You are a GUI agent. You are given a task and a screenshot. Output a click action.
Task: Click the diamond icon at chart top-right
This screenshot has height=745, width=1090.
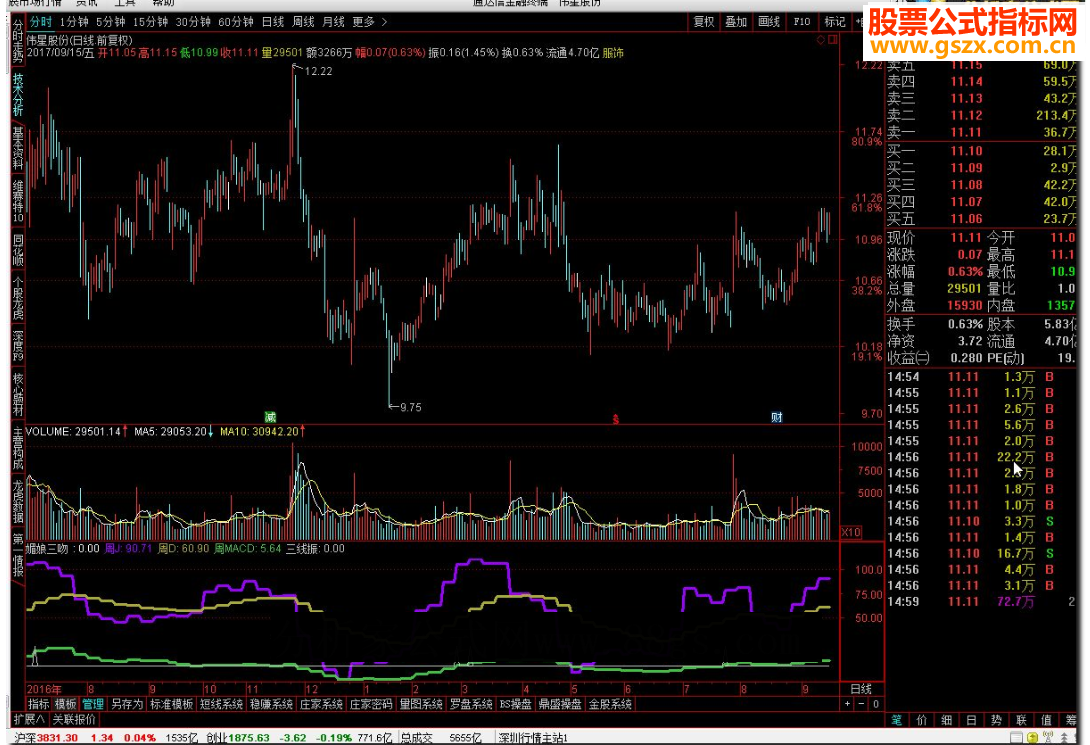(821, 40)
